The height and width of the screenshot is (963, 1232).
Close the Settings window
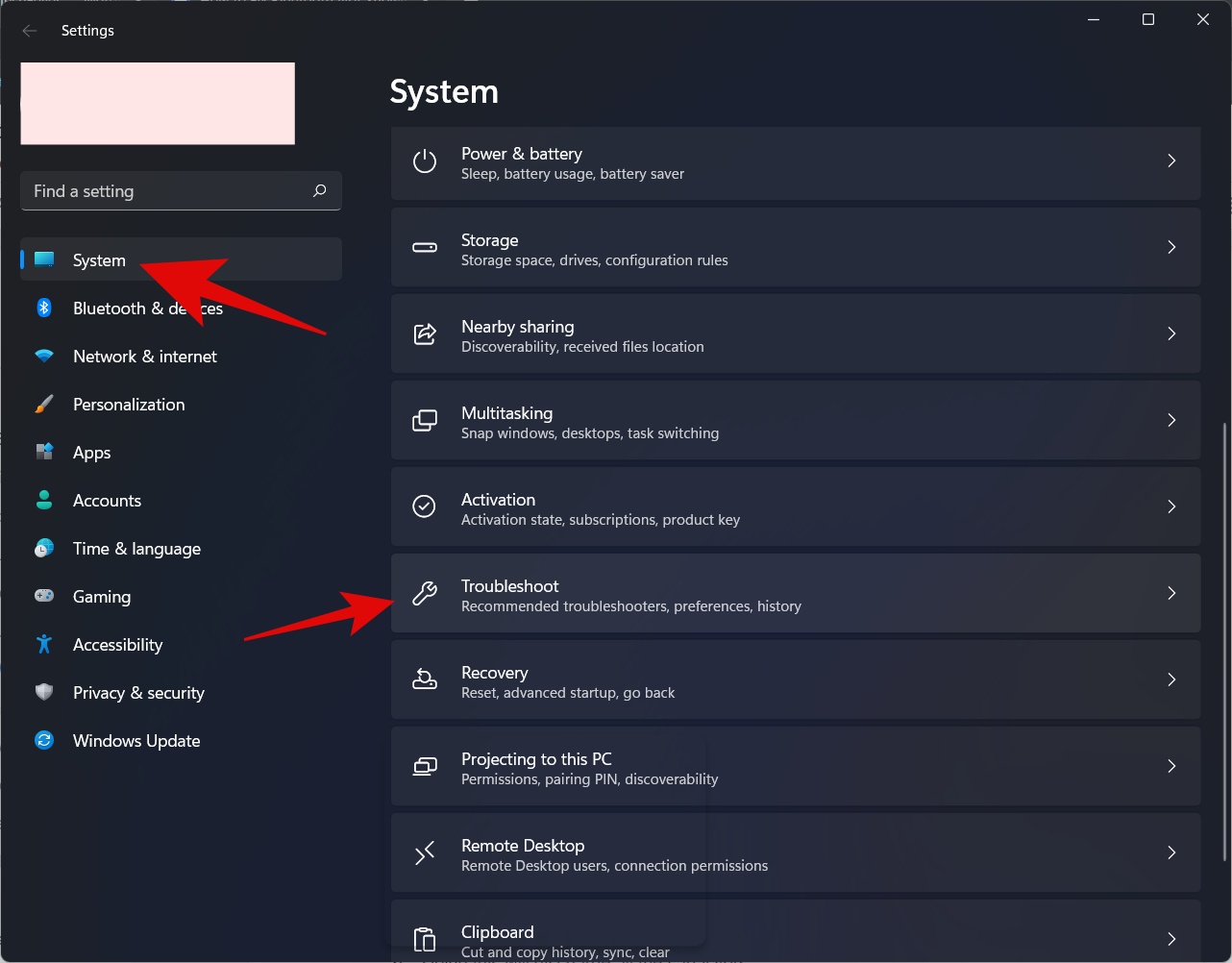point(1203,19)
